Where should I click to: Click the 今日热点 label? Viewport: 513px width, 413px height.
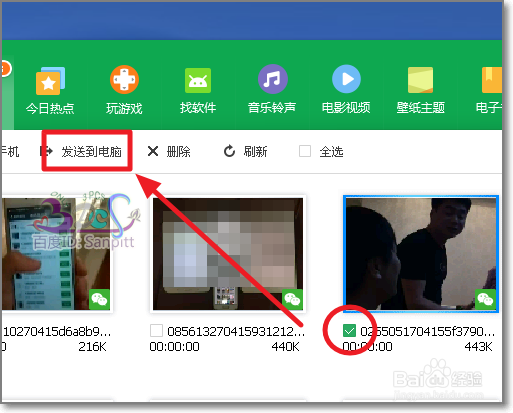click(x=50, y=108)
